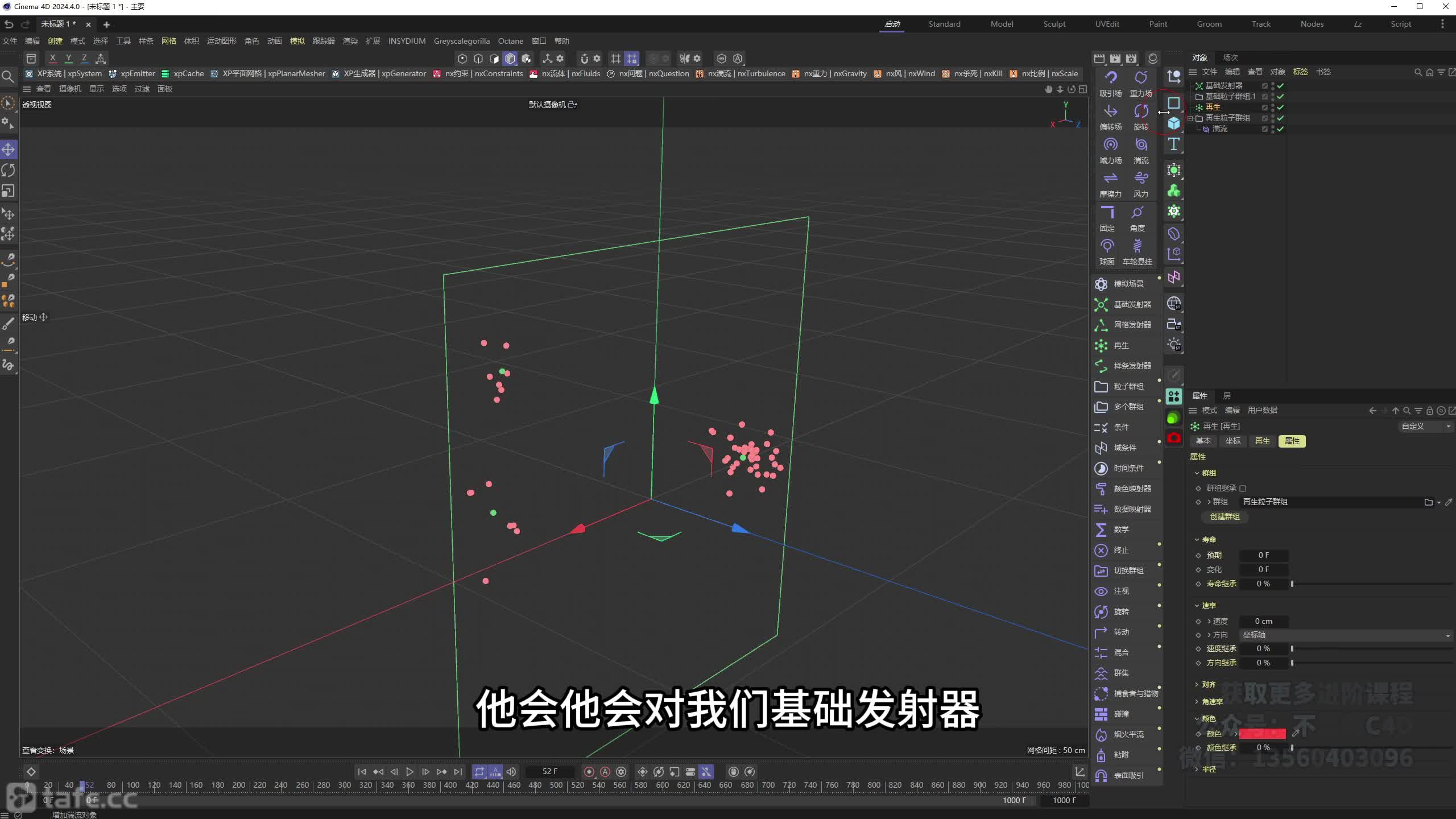
Task: Add a Gravity (重力场) force
Action: coord(1141,84)
